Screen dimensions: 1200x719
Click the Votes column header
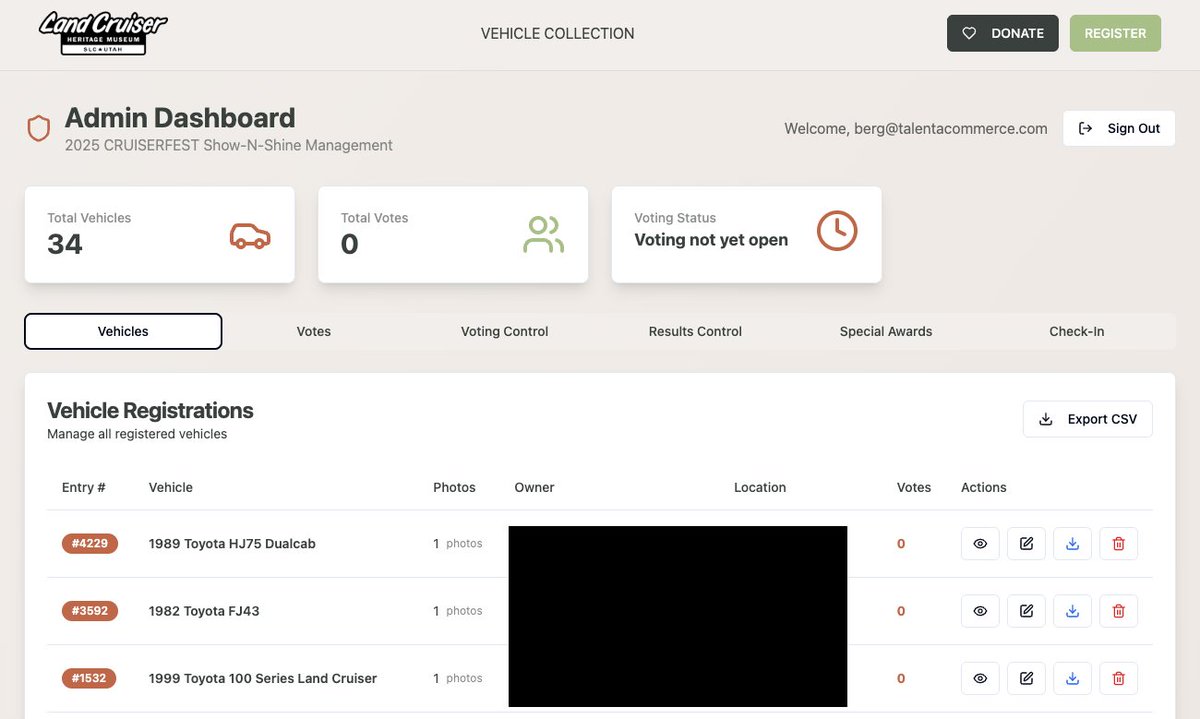click(914, 487)
